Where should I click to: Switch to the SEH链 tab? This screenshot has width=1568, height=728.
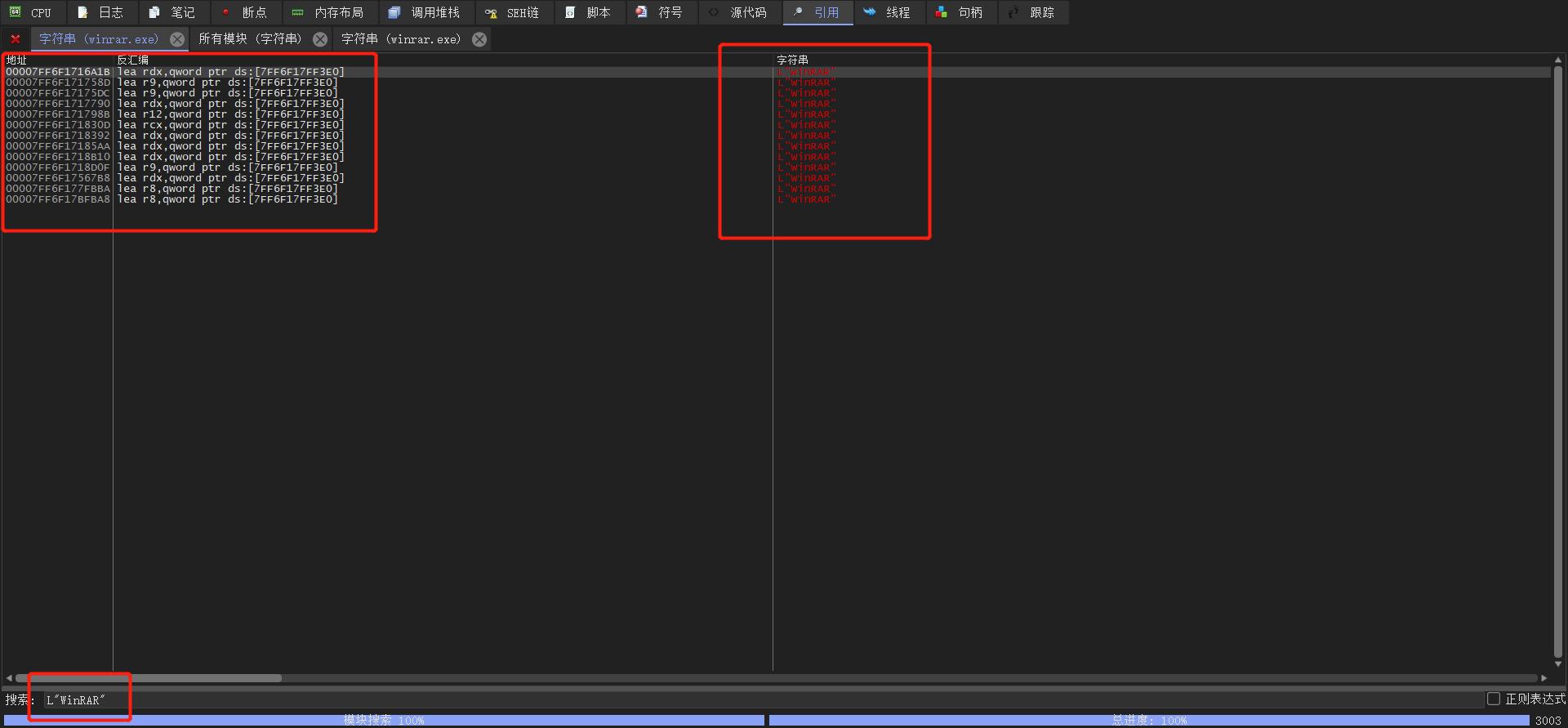click(514, 12)
